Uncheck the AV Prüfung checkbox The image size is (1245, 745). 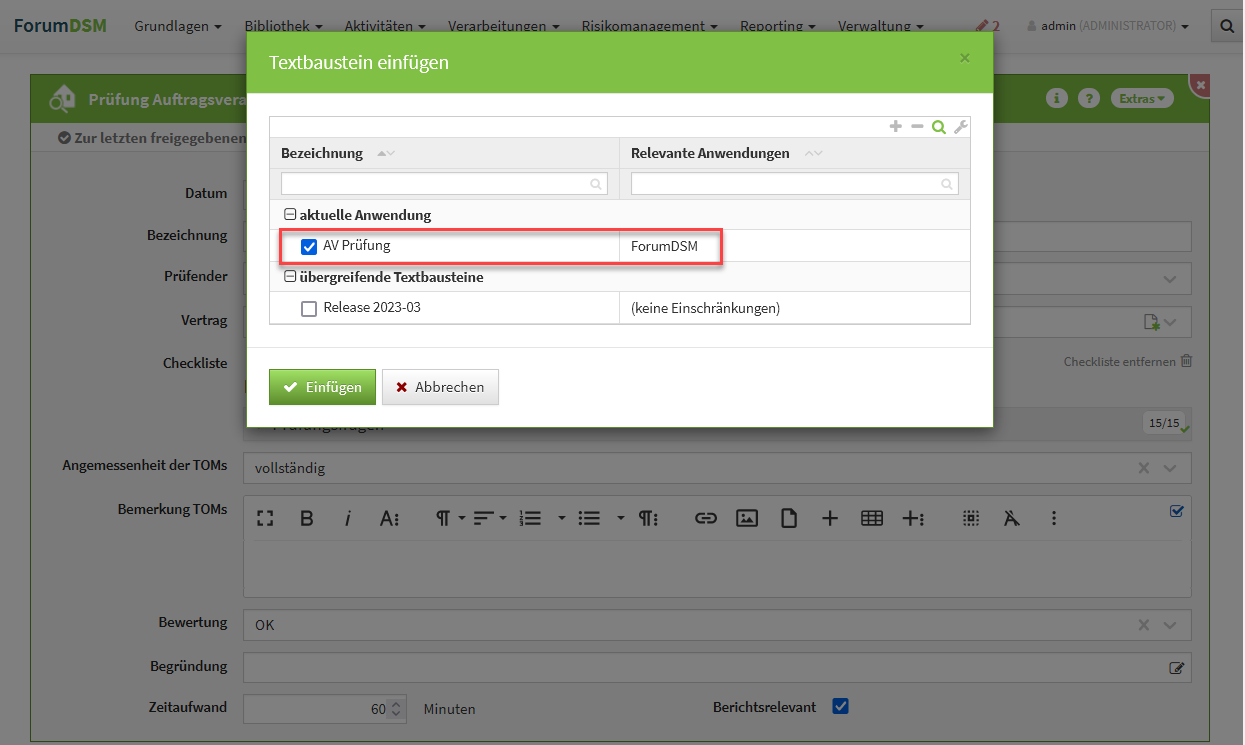(x=309, y=246)
